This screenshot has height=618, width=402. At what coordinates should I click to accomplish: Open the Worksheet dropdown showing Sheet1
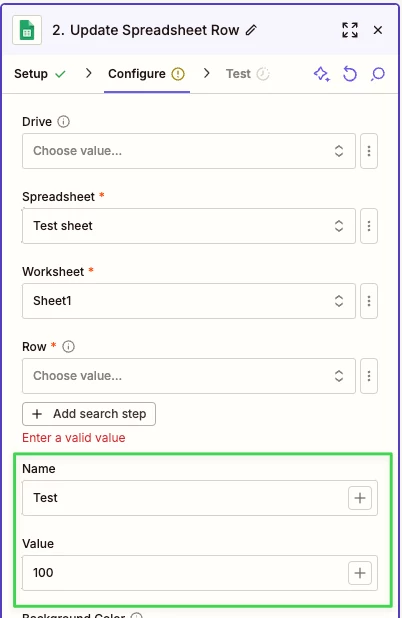click(189, 301)
